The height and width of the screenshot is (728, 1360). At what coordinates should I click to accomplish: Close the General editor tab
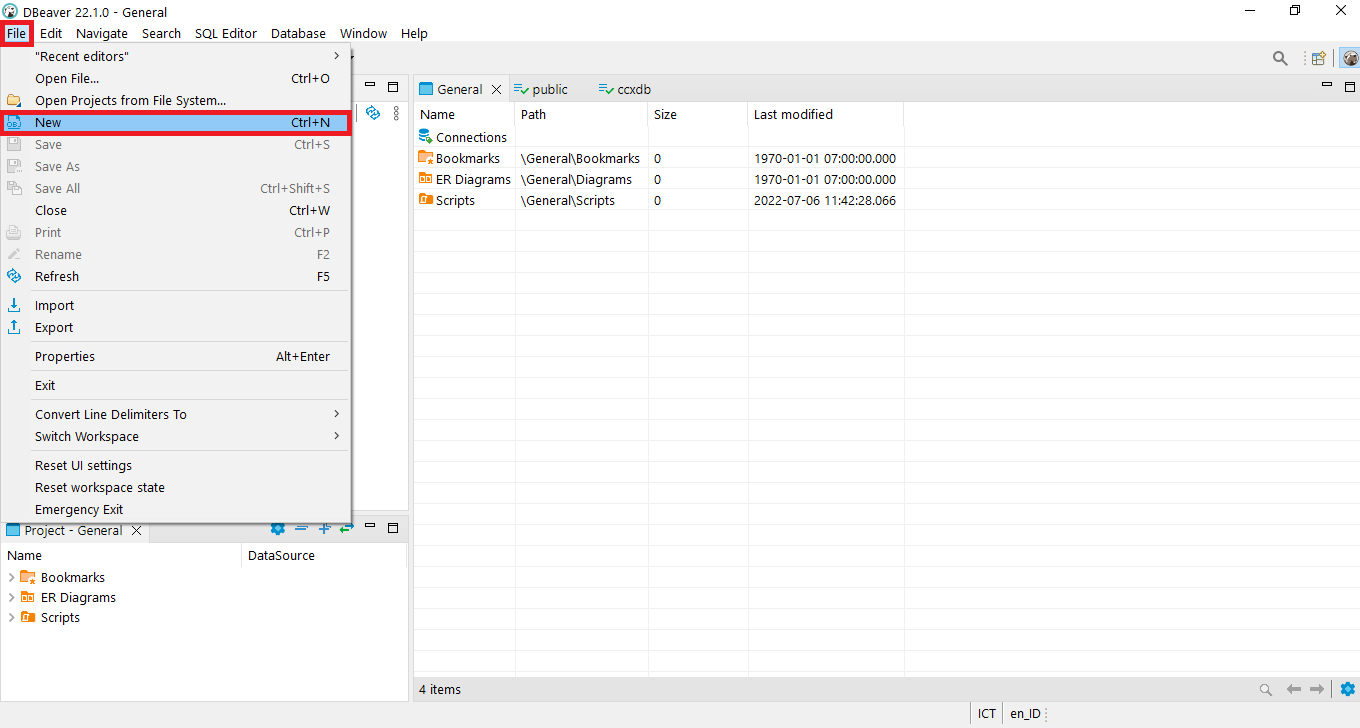[x=496, y=89]
